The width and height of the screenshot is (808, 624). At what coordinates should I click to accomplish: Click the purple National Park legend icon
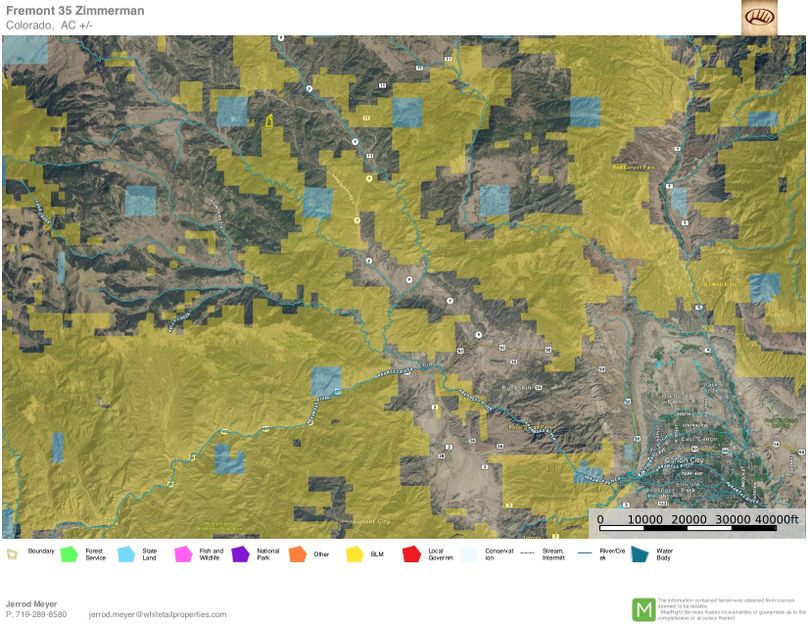(x=240, y=553)
